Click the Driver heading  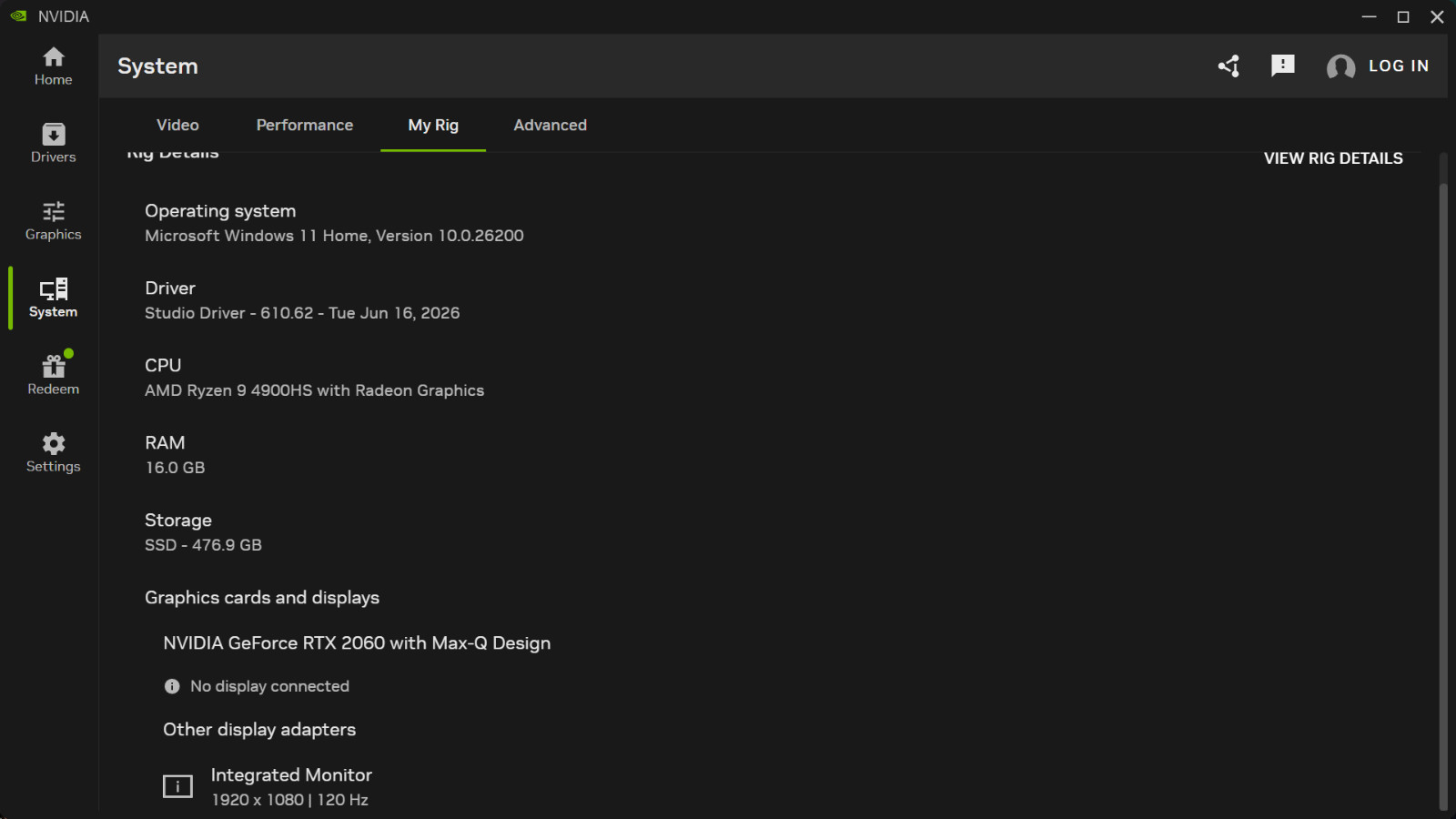point(170,288)
